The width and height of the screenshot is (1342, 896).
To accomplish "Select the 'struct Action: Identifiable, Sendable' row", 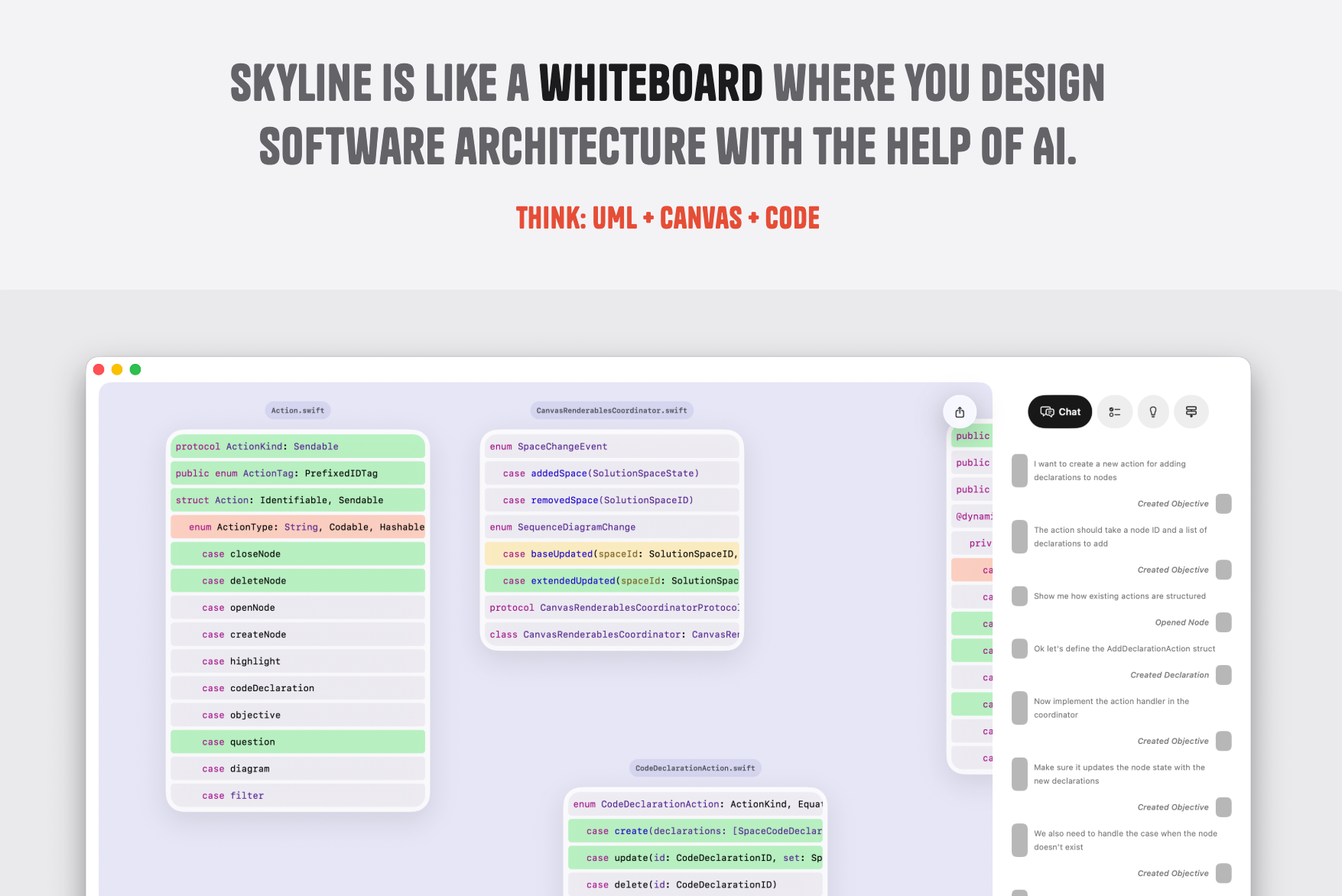I will [297, 500].
